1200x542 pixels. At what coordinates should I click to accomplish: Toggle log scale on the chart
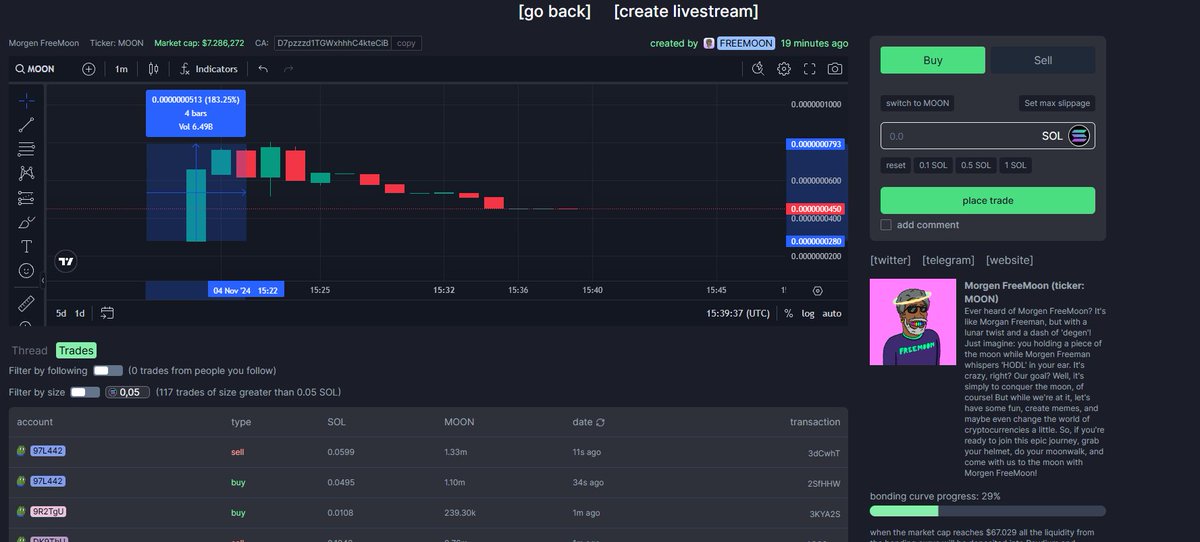point(807,313)
